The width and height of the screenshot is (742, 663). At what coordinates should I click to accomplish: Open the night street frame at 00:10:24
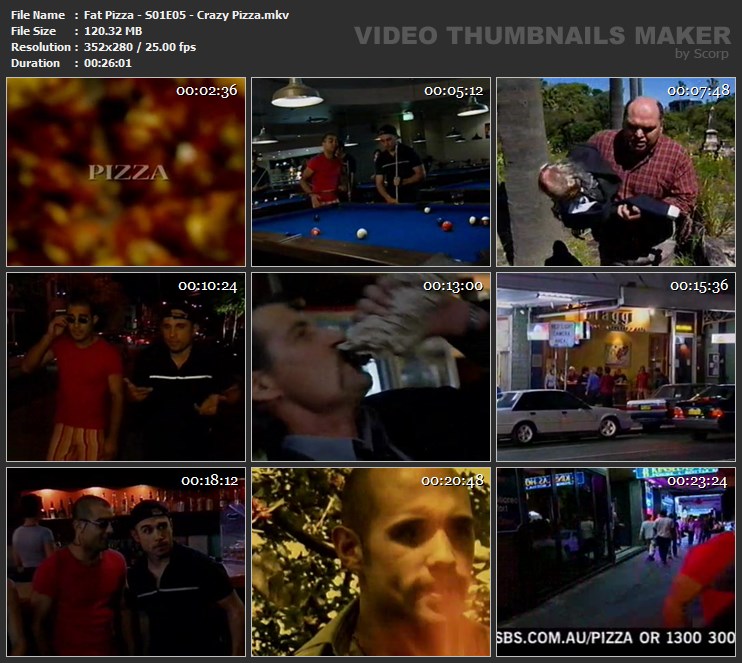(x=126, y=367)
